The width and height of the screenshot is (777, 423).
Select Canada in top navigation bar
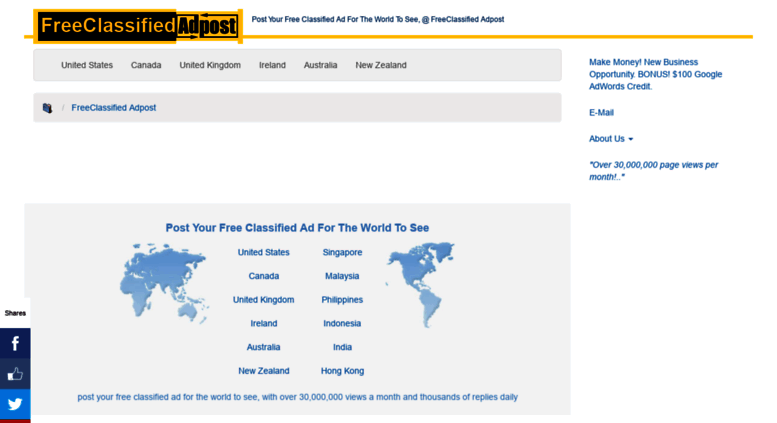pos(146,65)
